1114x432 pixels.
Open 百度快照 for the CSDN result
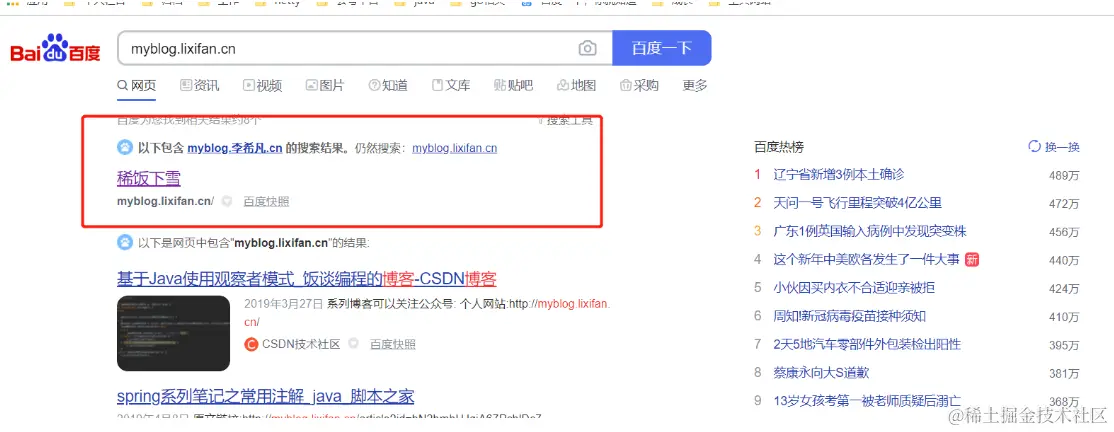pyautogui.click(x=393, y=345)
